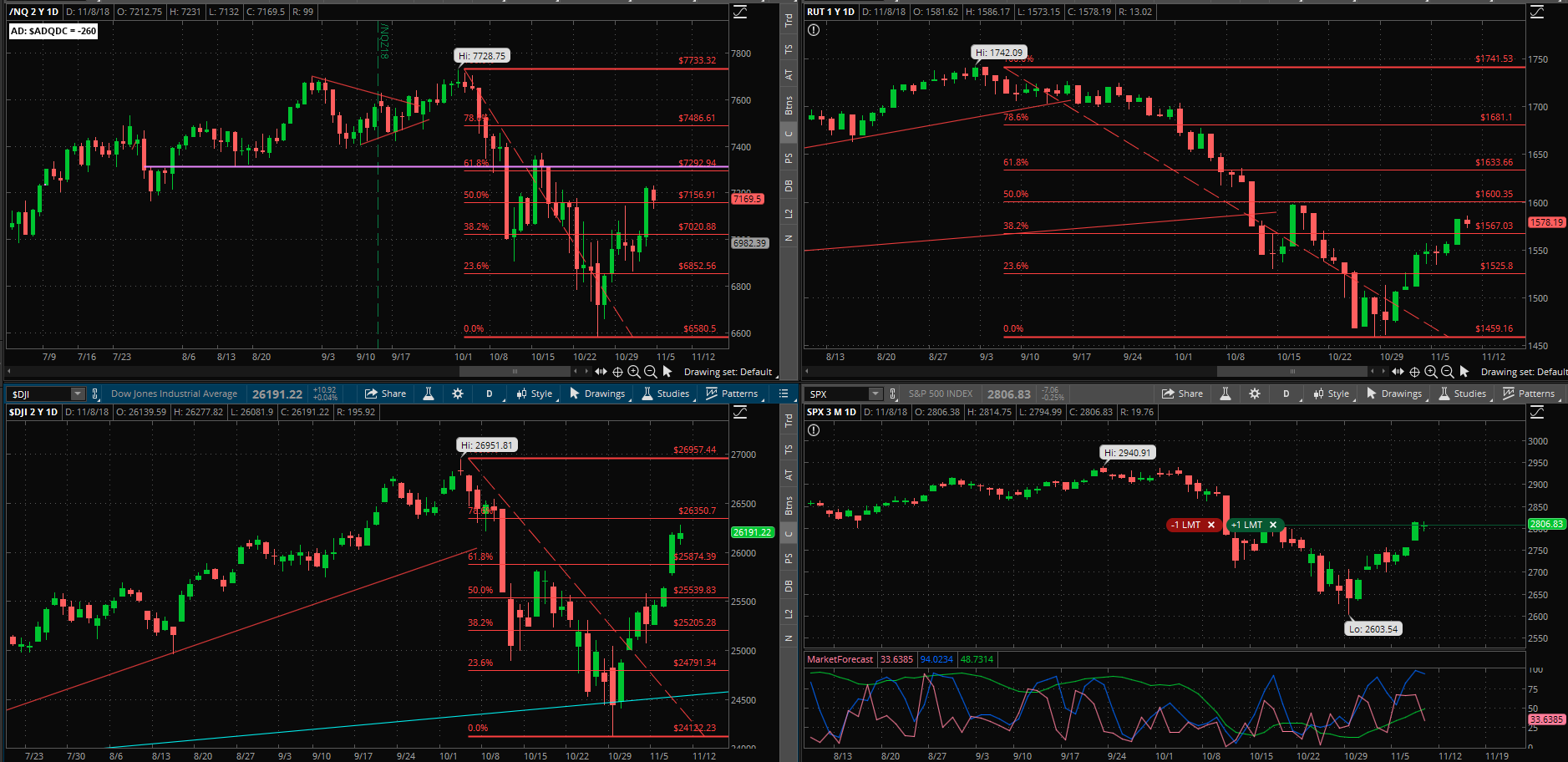Open Patterns menu on $DJI chart
The image size is (1568, 762).
(733, 394)
